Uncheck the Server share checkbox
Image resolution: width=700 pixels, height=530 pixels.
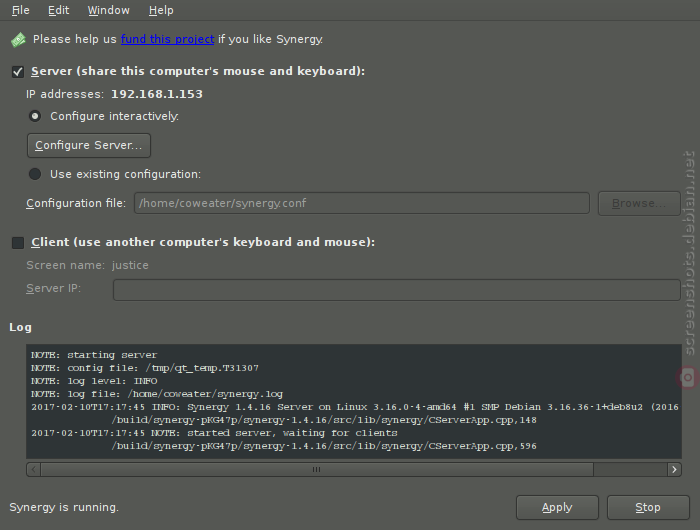pos(18,71)
